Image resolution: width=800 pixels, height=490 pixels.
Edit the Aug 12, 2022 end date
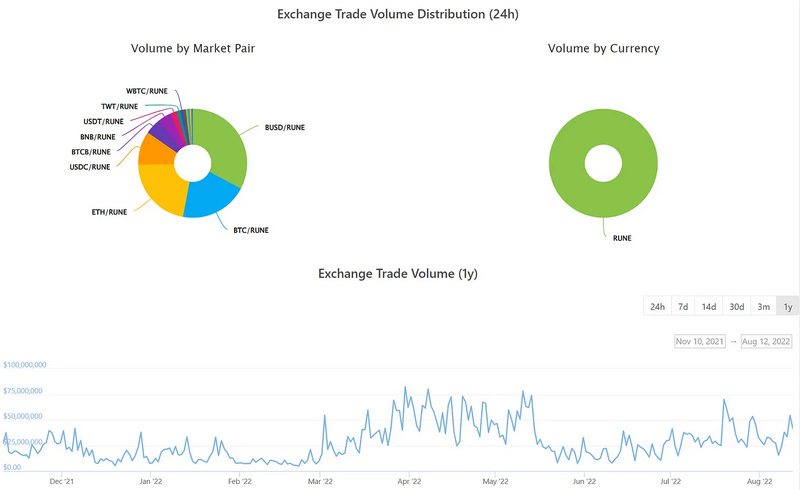[x=767, y=341]
